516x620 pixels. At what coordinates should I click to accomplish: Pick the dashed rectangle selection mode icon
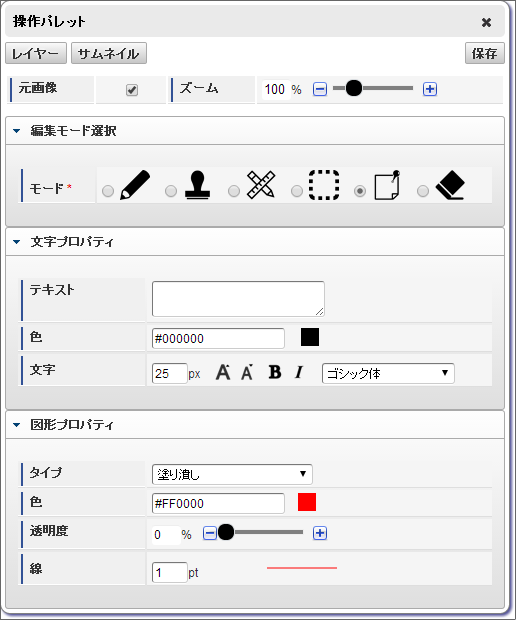click(x=324, y=185)
